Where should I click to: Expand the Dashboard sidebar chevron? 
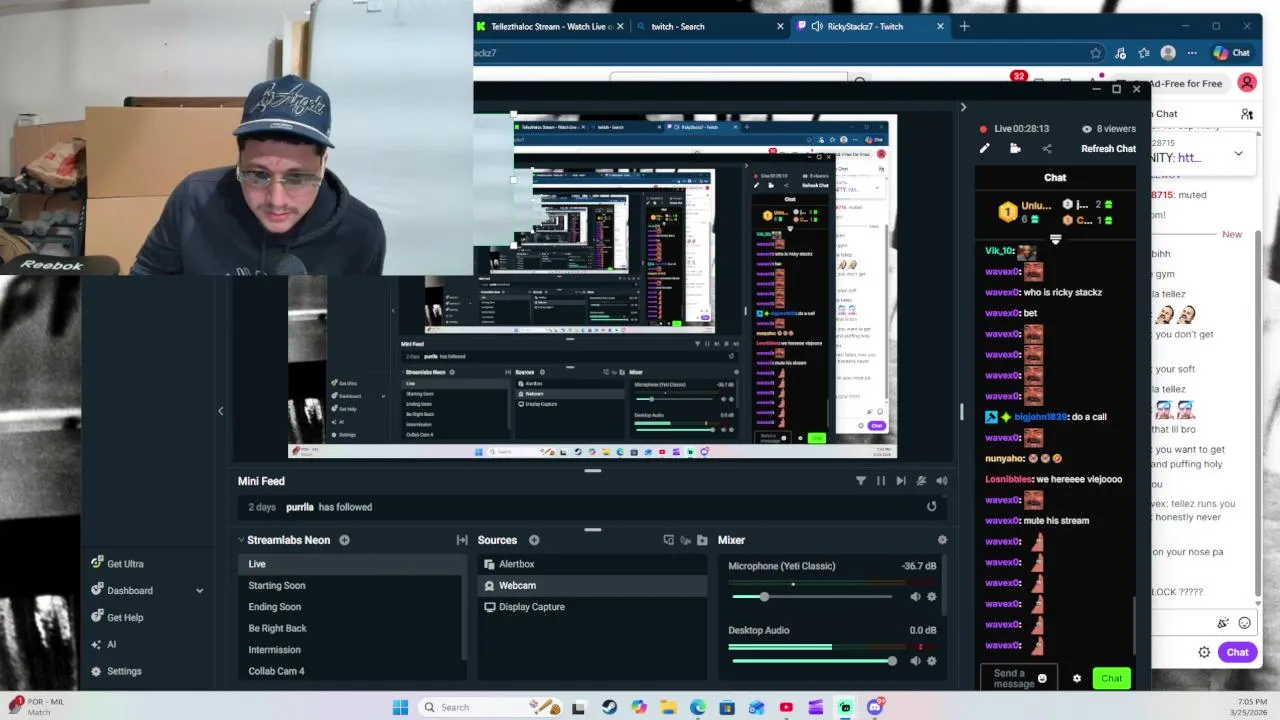point(199,591)
